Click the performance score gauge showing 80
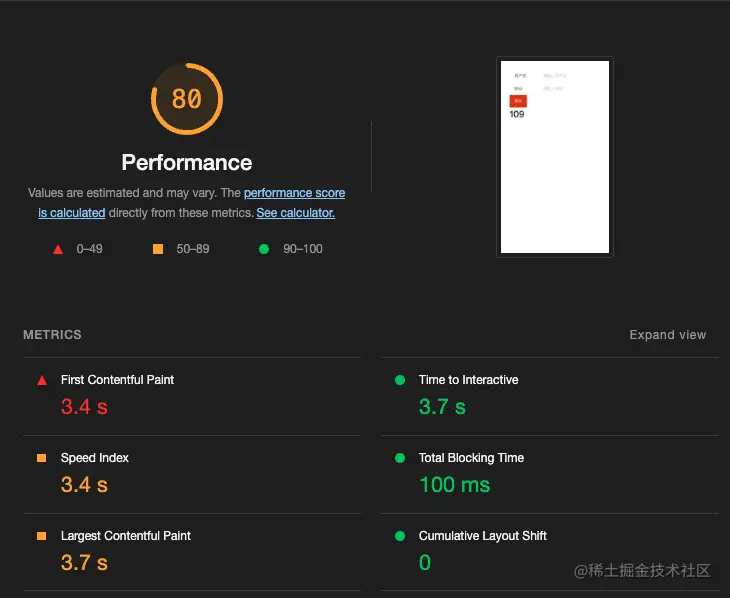The height and width of the screenshot is (598, 730). [x=187, y=99]
